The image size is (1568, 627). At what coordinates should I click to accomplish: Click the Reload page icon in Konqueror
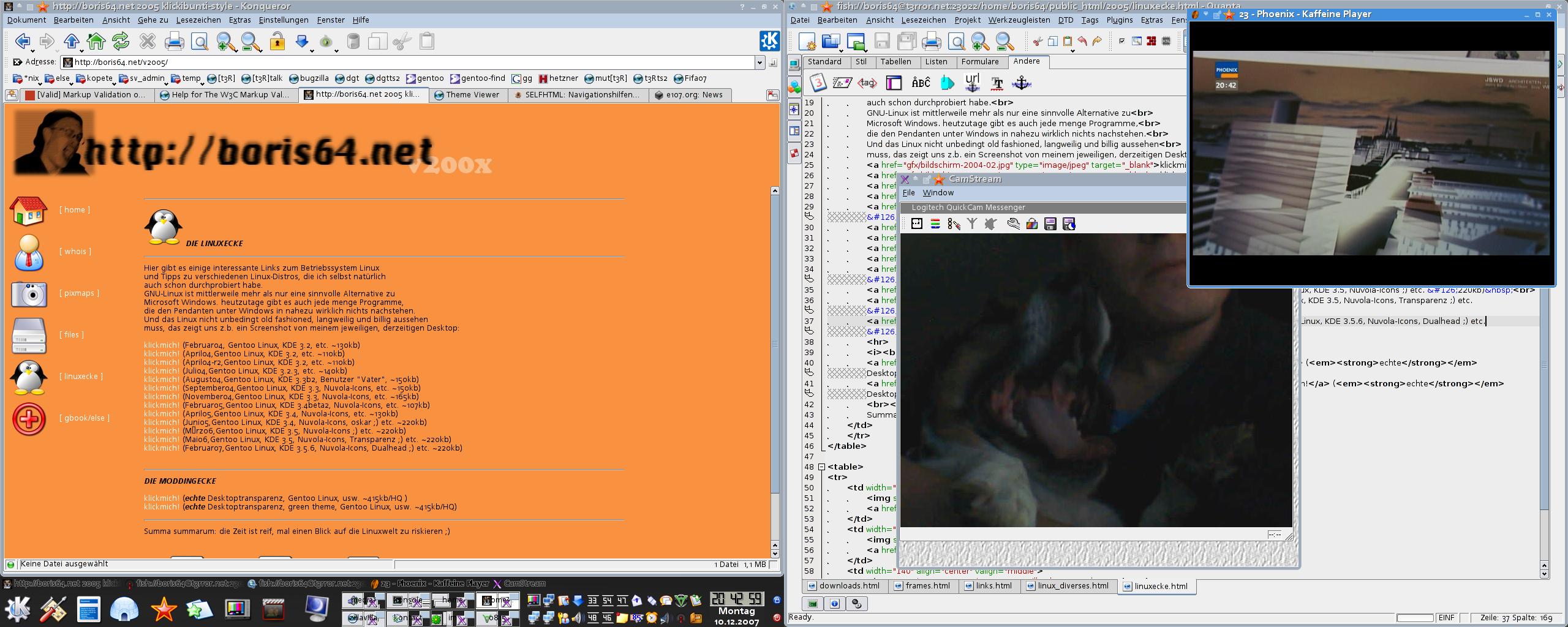(121, 42)
